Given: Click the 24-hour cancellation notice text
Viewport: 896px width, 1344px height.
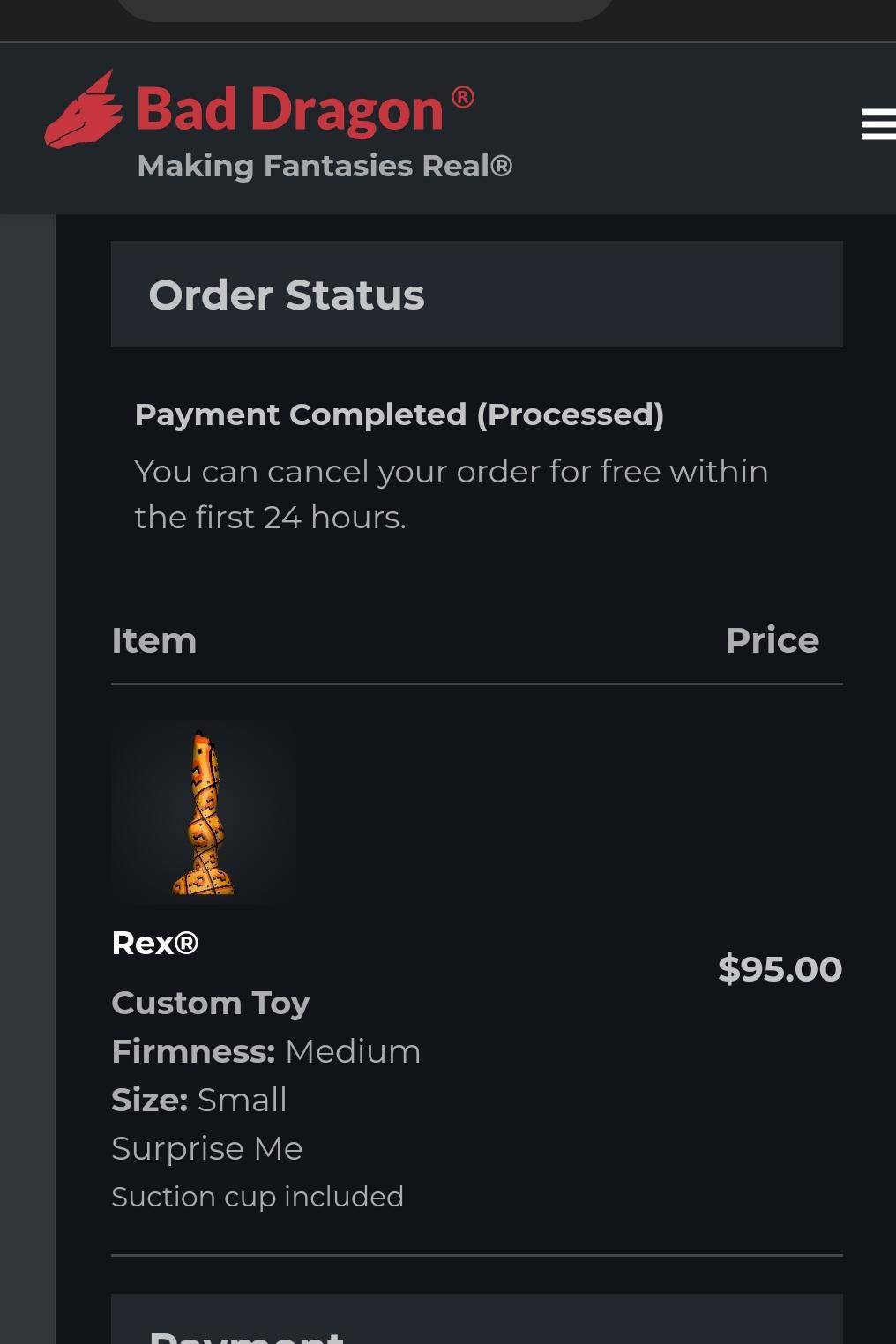Looking at the screenshot, I should point(451,493).
